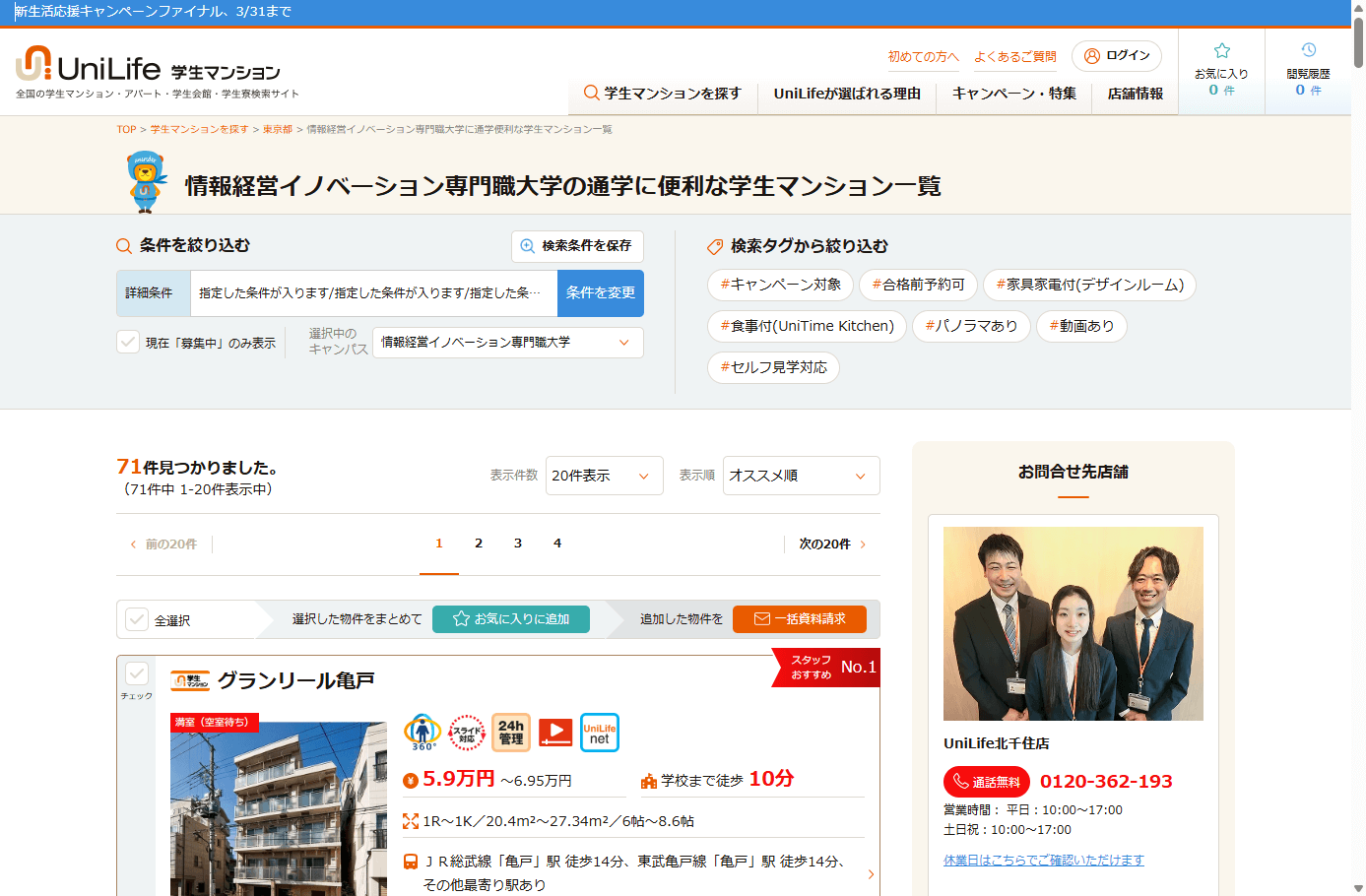Viewport: 1366px width, 896px height.
Task: Click the video play icon on the listing
Action: coord(555,733)
